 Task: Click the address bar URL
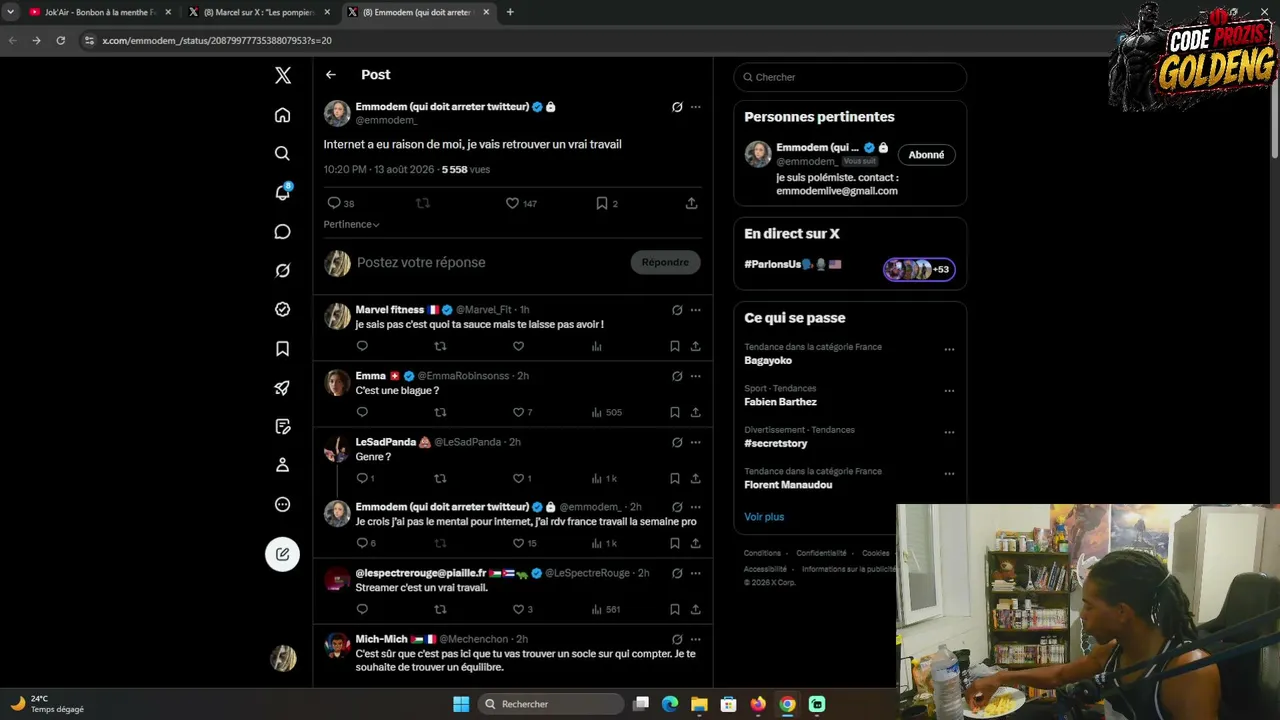217,40
